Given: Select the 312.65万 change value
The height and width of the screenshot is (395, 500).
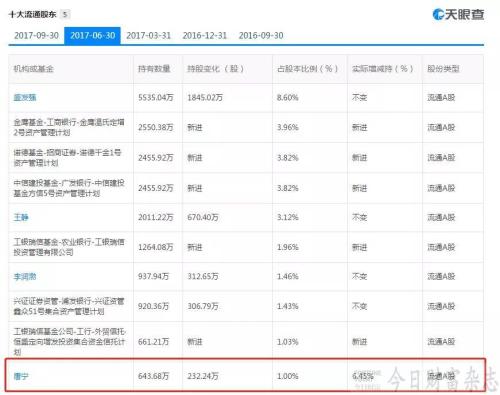Looking at the screenshot, I should [x=203, y=276].
